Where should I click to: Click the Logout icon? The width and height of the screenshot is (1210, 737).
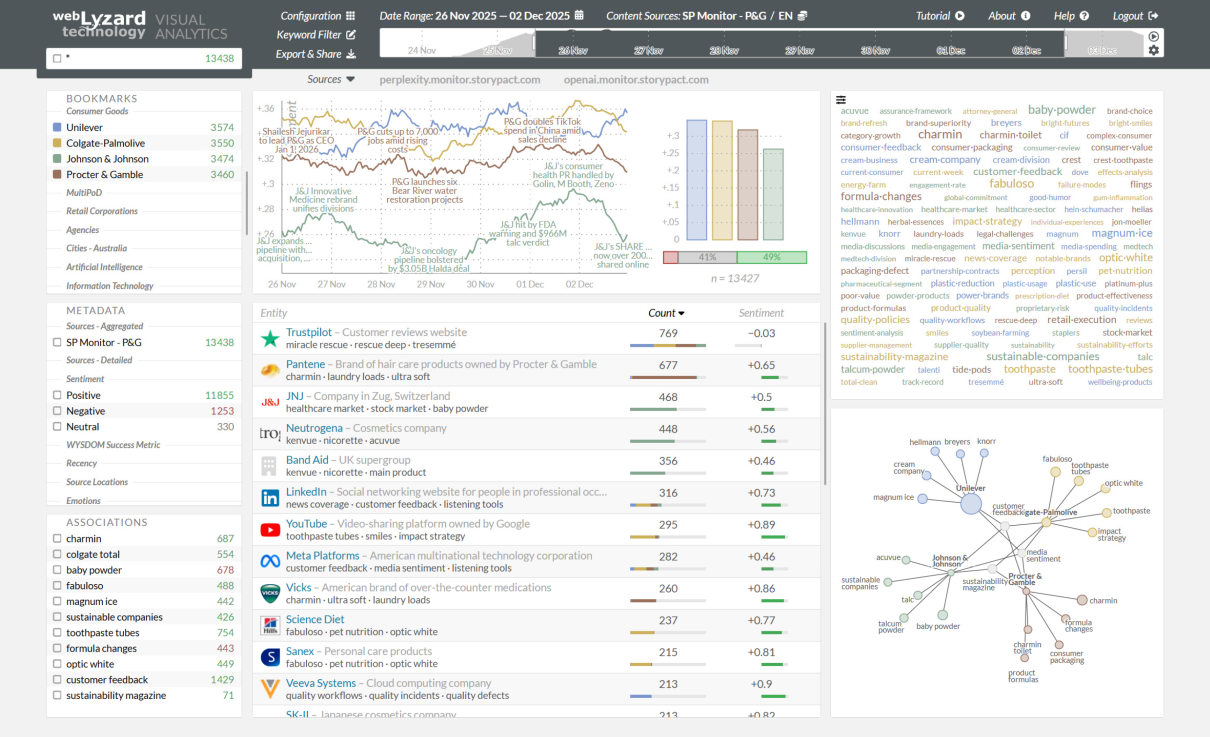point(1153,16)
